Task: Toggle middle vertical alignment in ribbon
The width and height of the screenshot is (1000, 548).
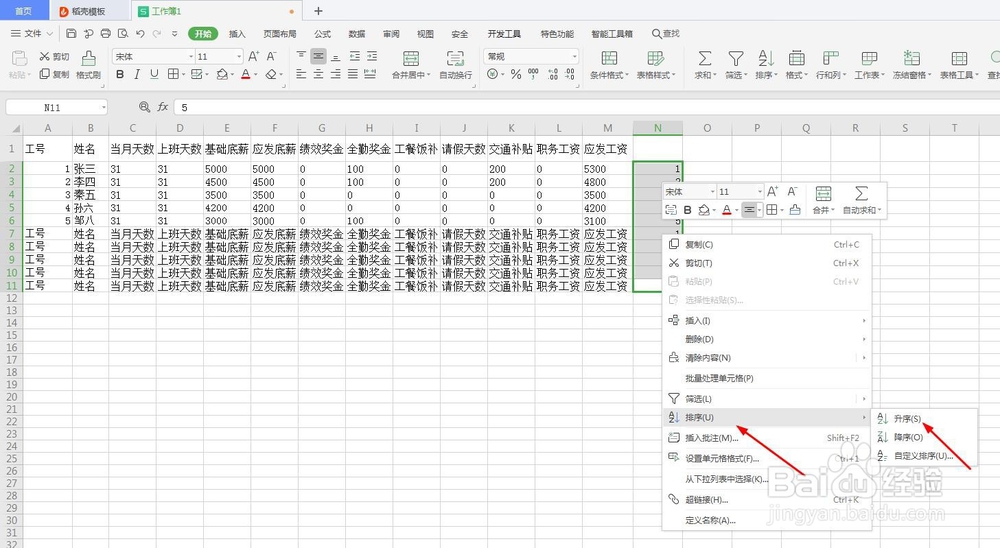Action: tap(318, 56)
